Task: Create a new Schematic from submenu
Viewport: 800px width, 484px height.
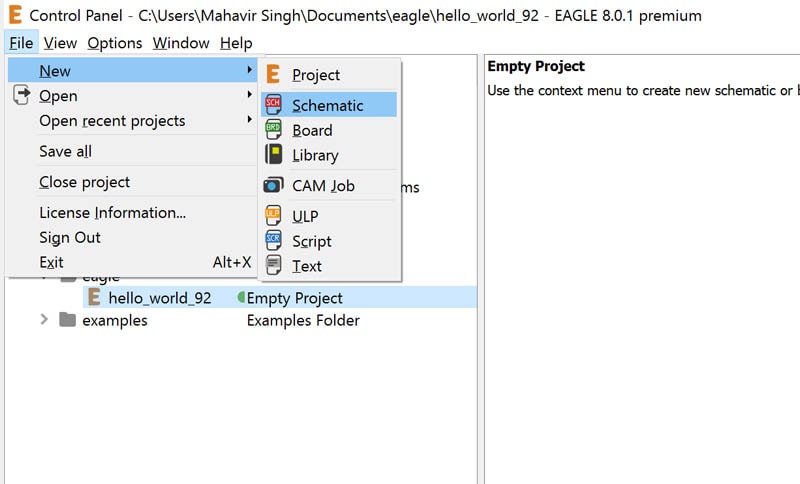Action: coord(329,105)
